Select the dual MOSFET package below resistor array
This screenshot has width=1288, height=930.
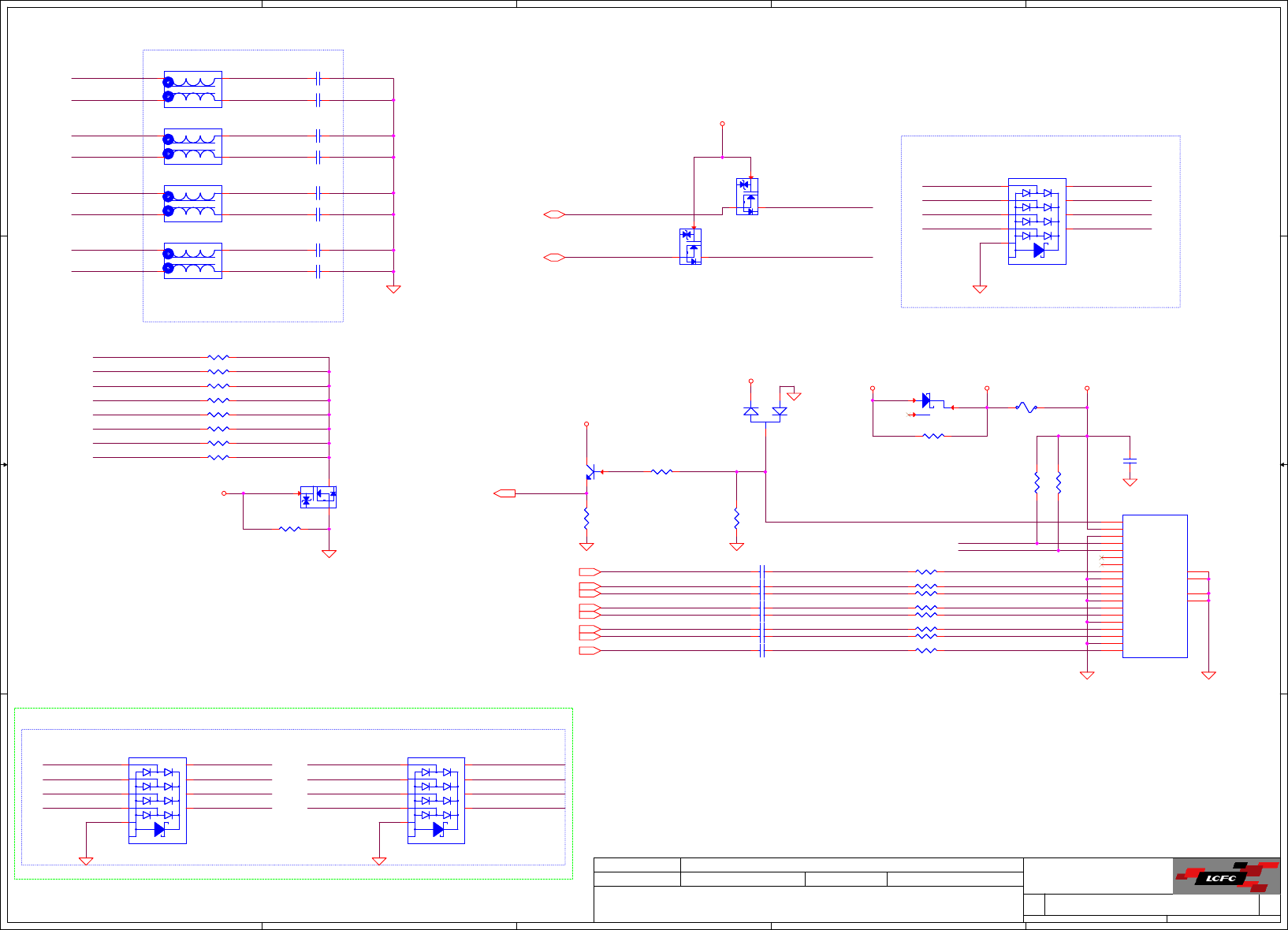coord(318,497)
